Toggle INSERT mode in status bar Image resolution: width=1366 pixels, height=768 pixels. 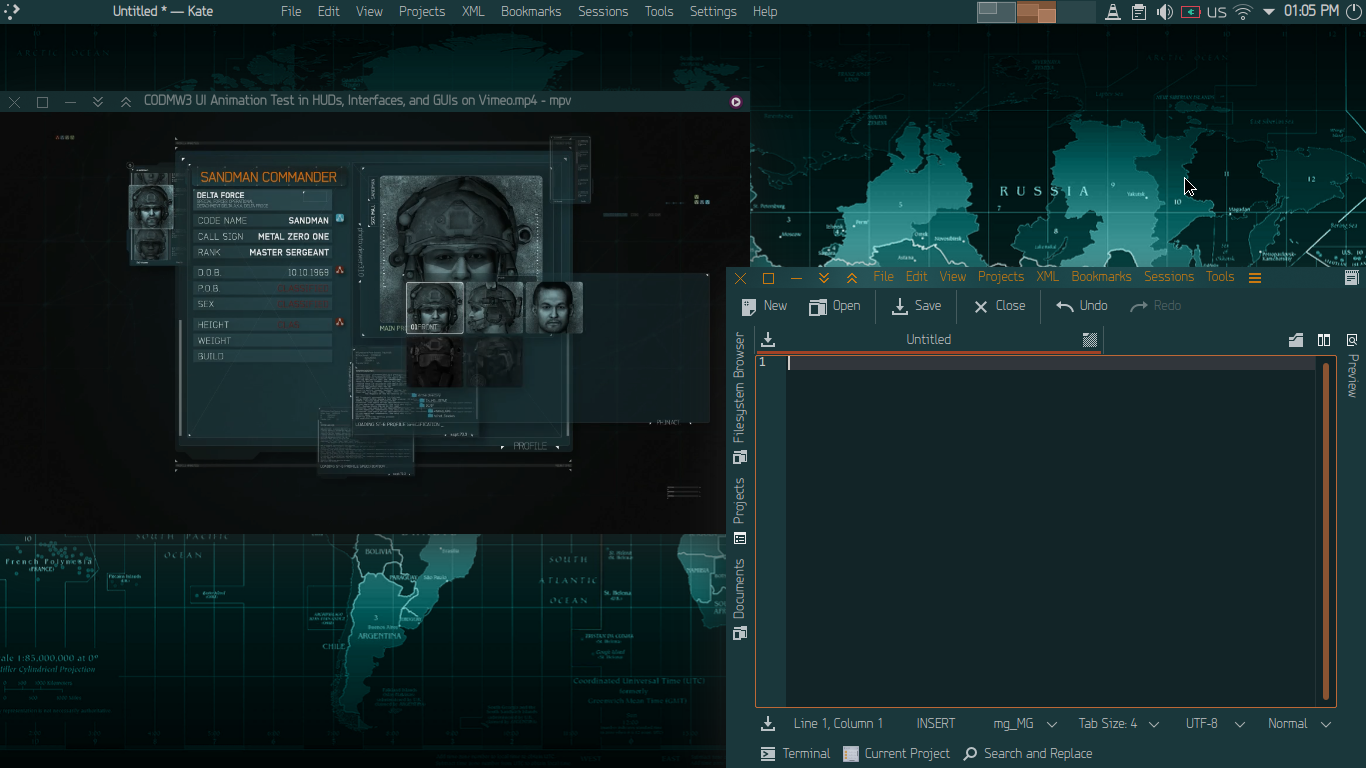tap(936, 724)
